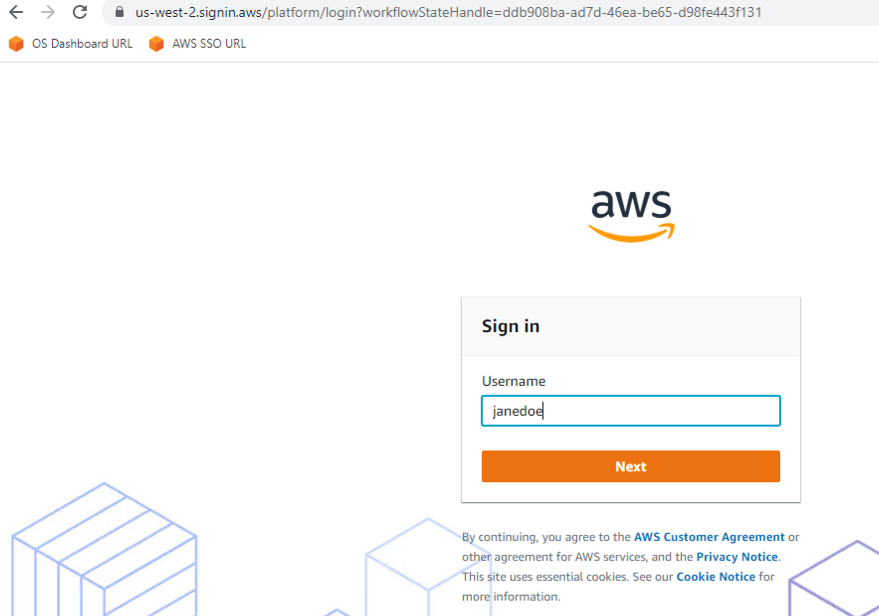The height and width of the screenshot is (616, 879).
Task: Select the signin.aws URL in the address bar
Action: 448,13
